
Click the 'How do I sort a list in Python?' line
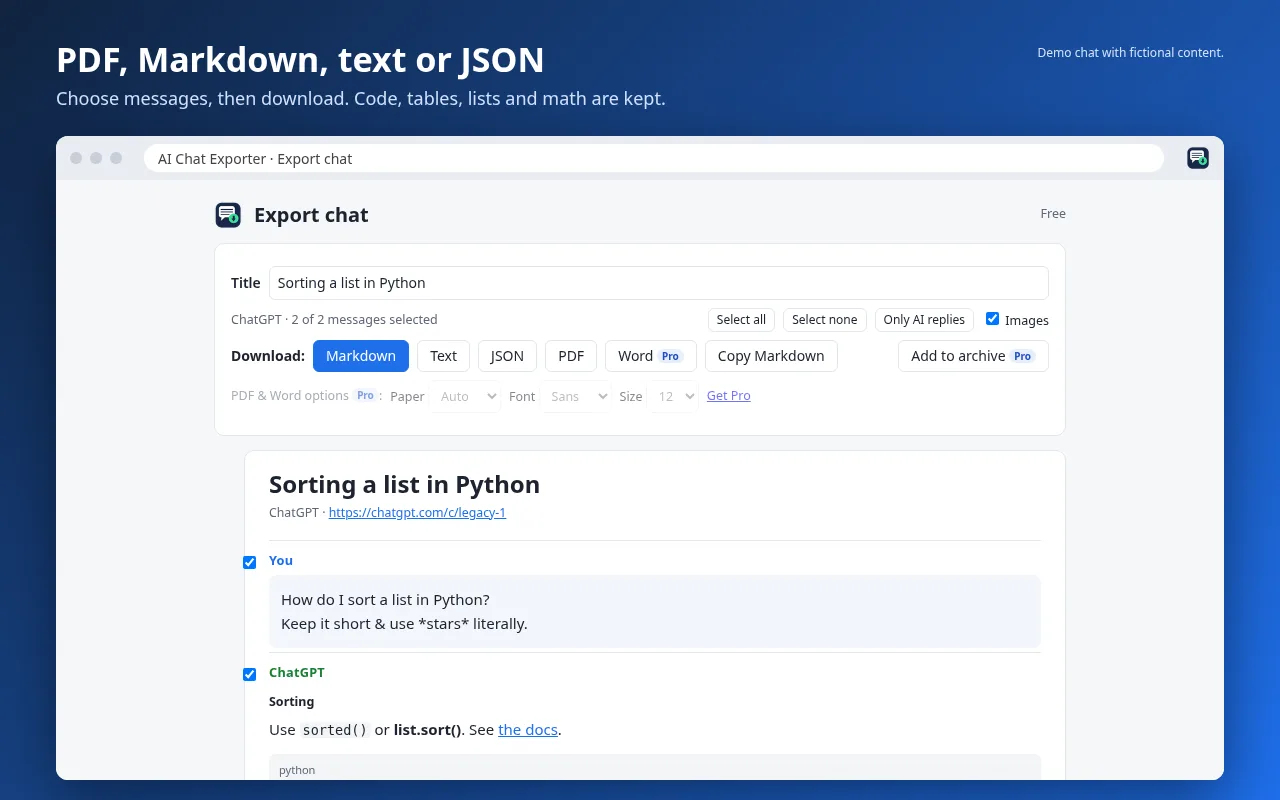click(x=385, y=600)
